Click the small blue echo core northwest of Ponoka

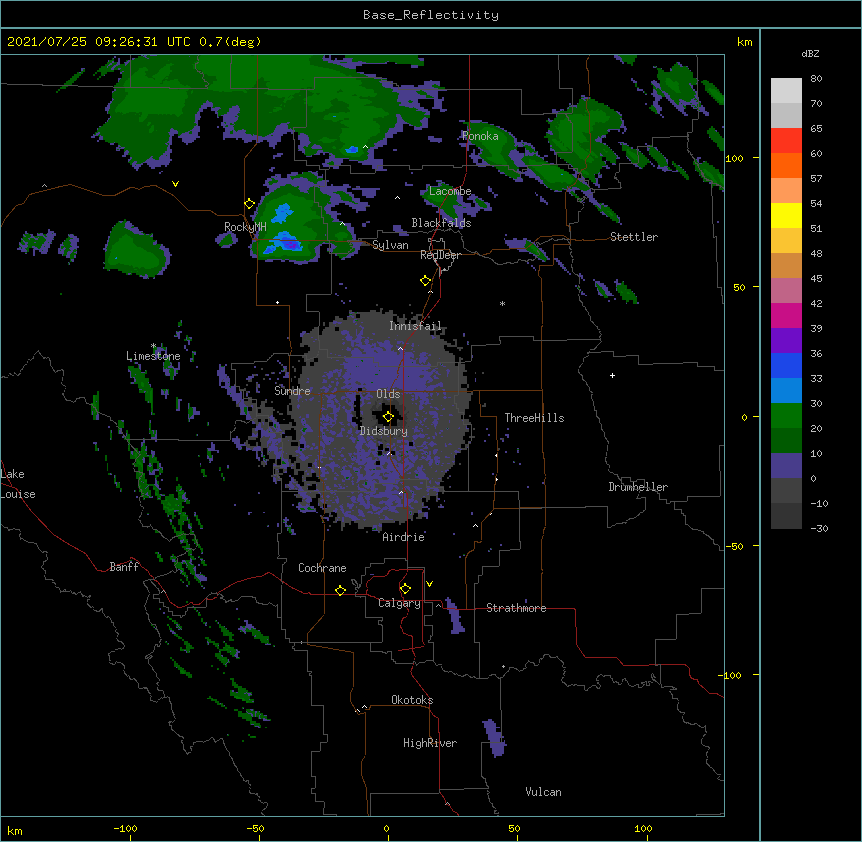pyautogui.click(x=352, y=149)
